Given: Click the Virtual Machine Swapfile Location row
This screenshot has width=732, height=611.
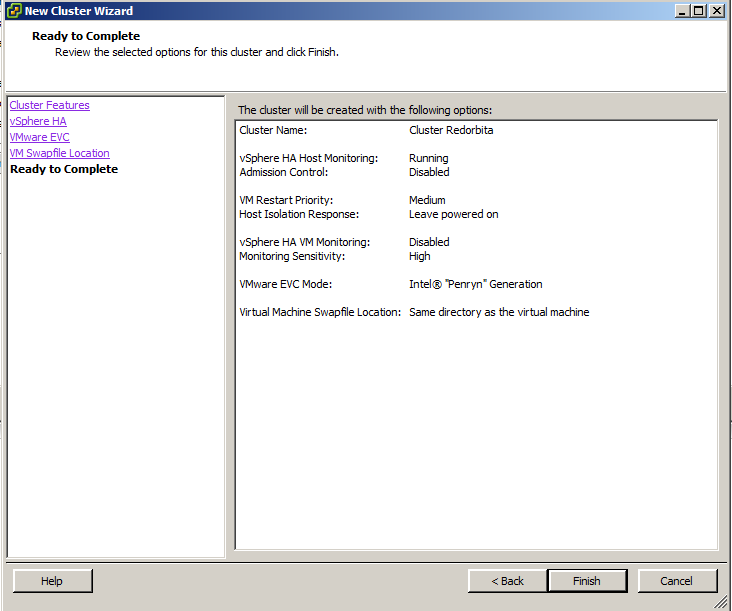Looking at the screenshot, I should click(x=414, y=312).
